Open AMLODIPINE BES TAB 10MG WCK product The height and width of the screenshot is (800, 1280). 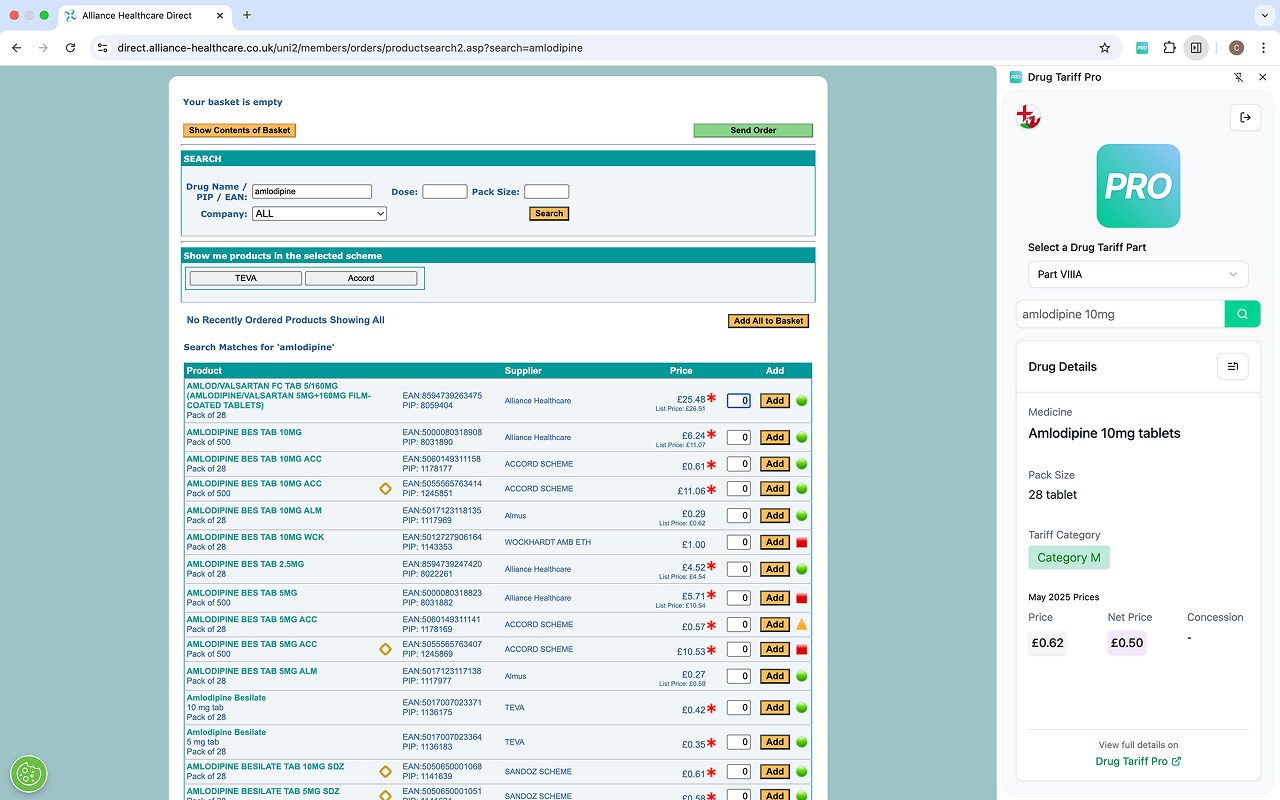(x=255, y=537)
